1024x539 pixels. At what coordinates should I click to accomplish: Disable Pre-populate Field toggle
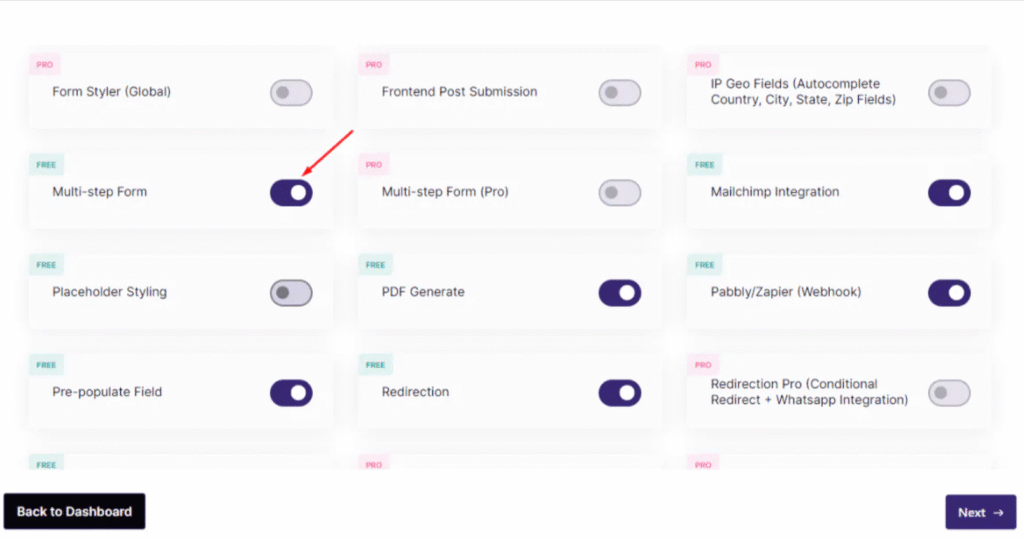click(x=291, y=393)
